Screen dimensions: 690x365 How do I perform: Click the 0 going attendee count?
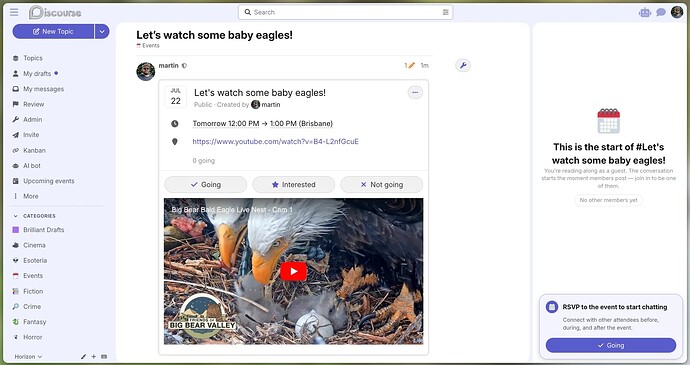pyautogui.click(x=204, y=161)
